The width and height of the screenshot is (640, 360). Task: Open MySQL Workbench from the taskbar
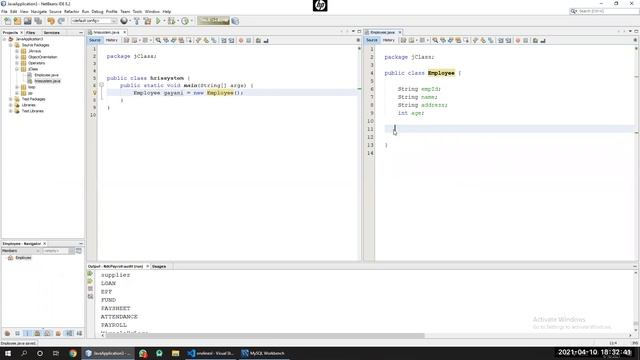coord(263,353)
